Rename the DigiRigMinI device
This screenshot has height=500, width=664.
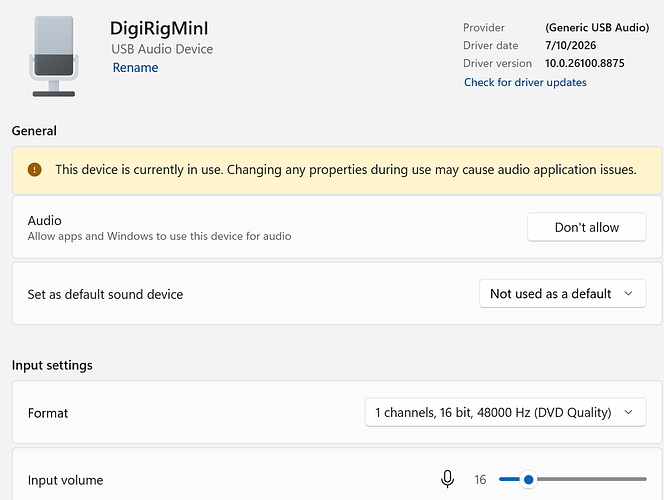[136, 68]
